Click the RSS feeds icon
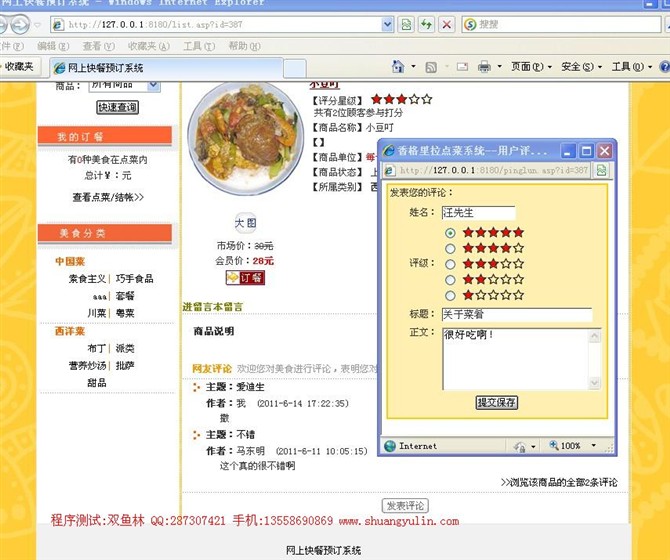Screen dimensions: 670x560 [431, 67]
